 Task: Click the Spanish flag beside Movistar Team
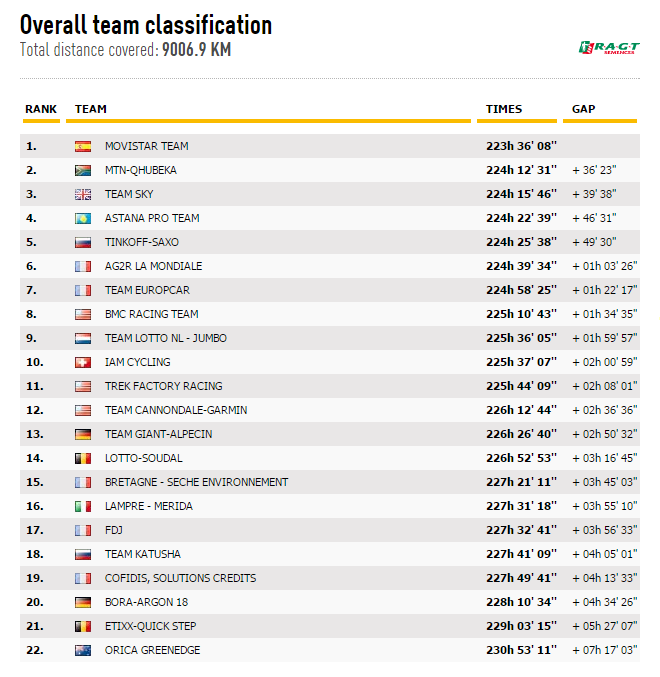click(83, 146)
